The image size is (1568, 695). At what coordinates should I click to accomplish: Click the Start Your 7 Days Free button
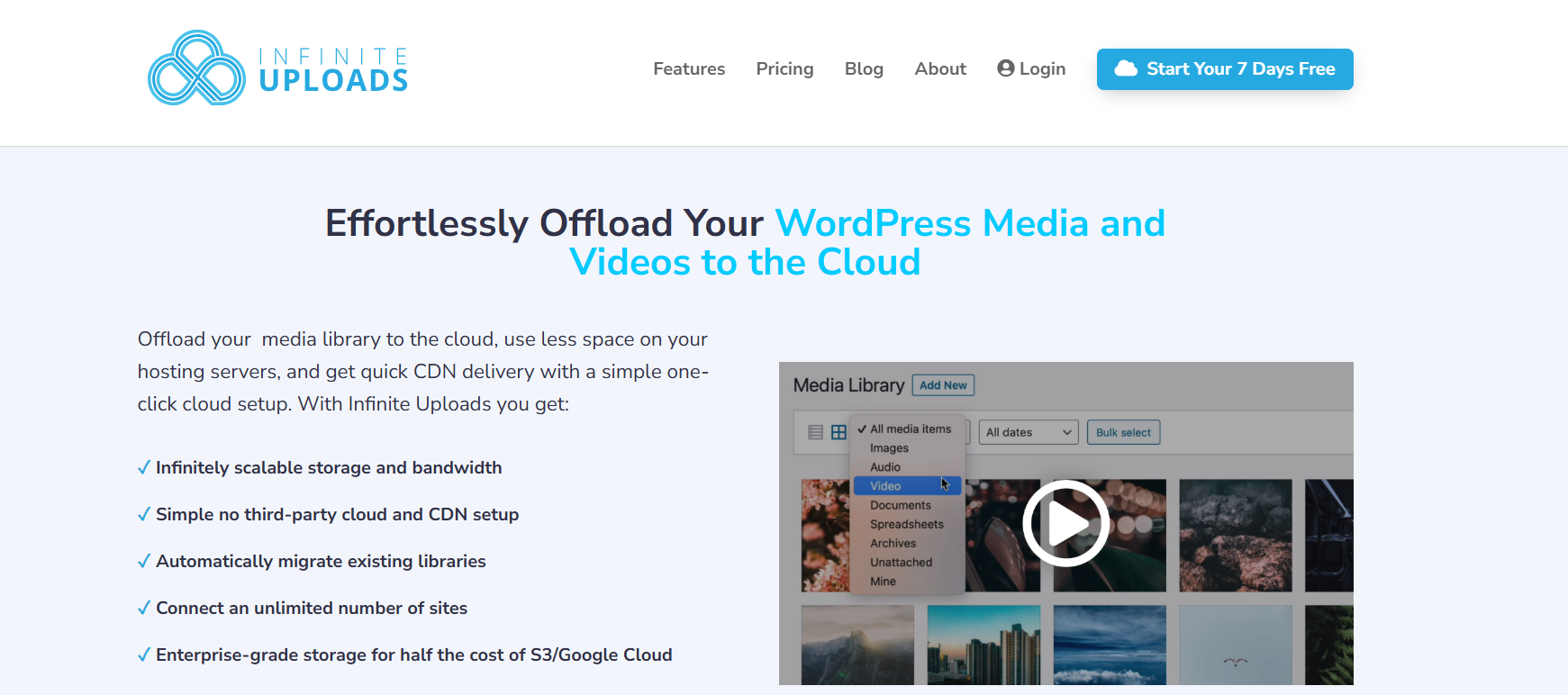tap(1225, 69)
